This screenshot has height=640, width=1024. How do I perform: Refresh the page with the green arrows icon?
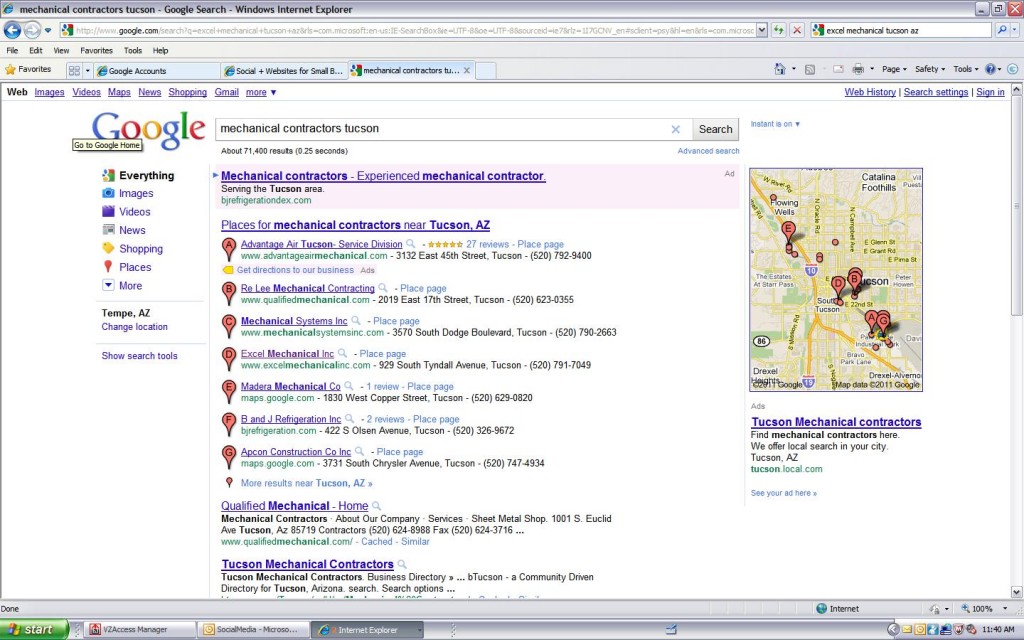pos(778,30)
